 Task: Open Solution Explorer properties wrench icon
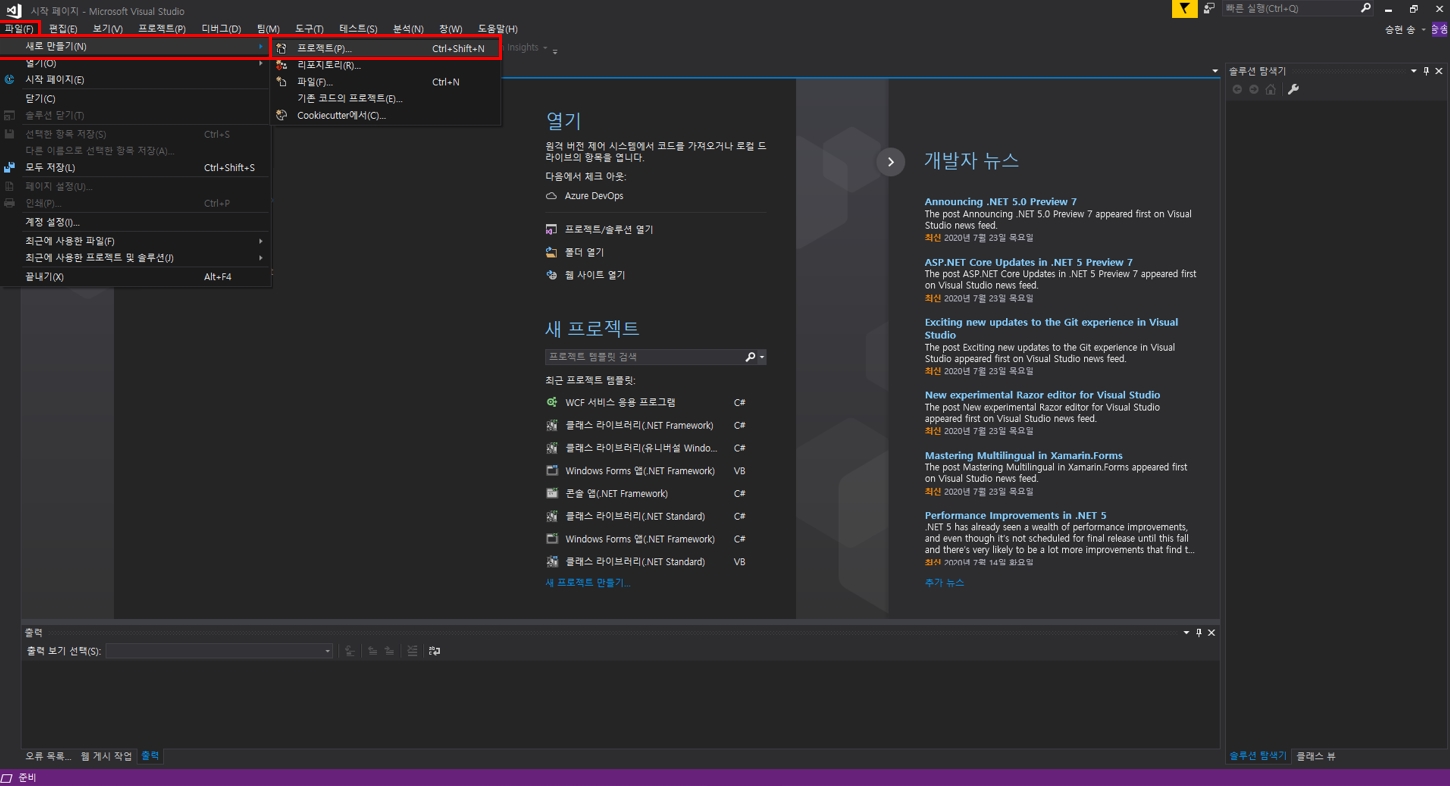[x=1293, y=89]
